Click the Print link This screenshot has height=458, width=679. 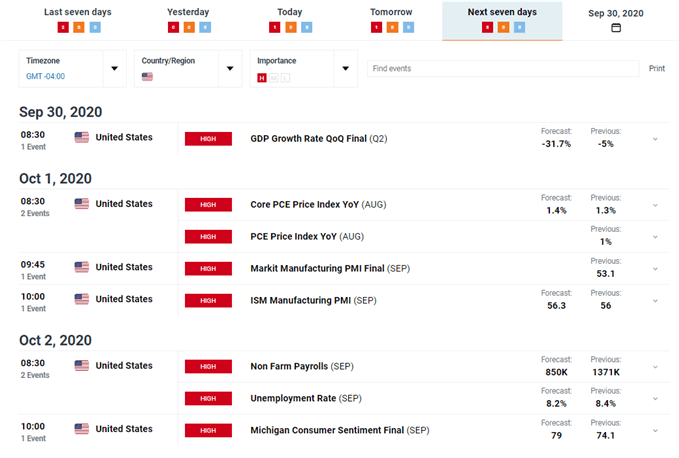(x=656, y=68)
